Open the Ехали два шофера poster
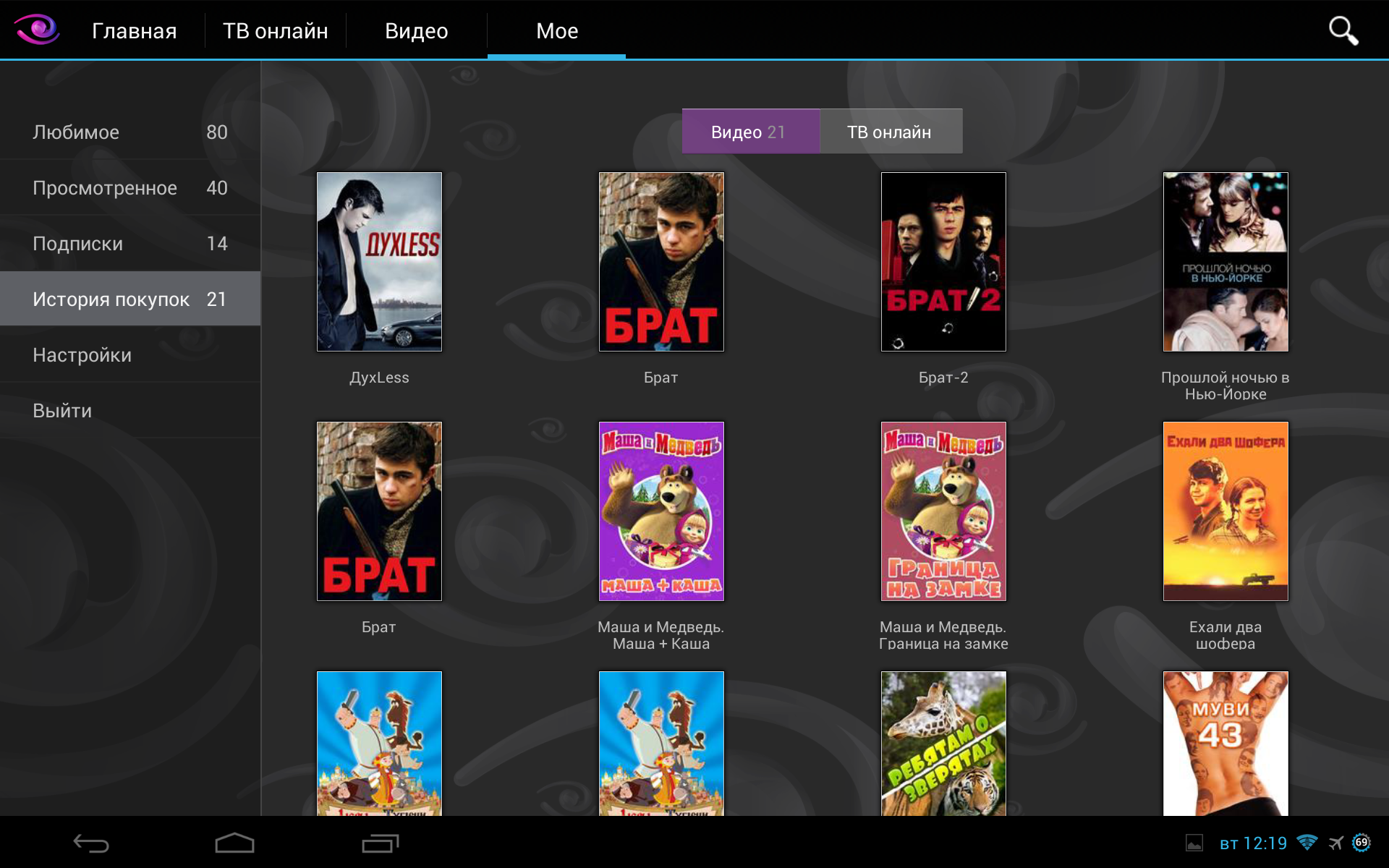1389x868 pixels. [x=1226, y=511]
